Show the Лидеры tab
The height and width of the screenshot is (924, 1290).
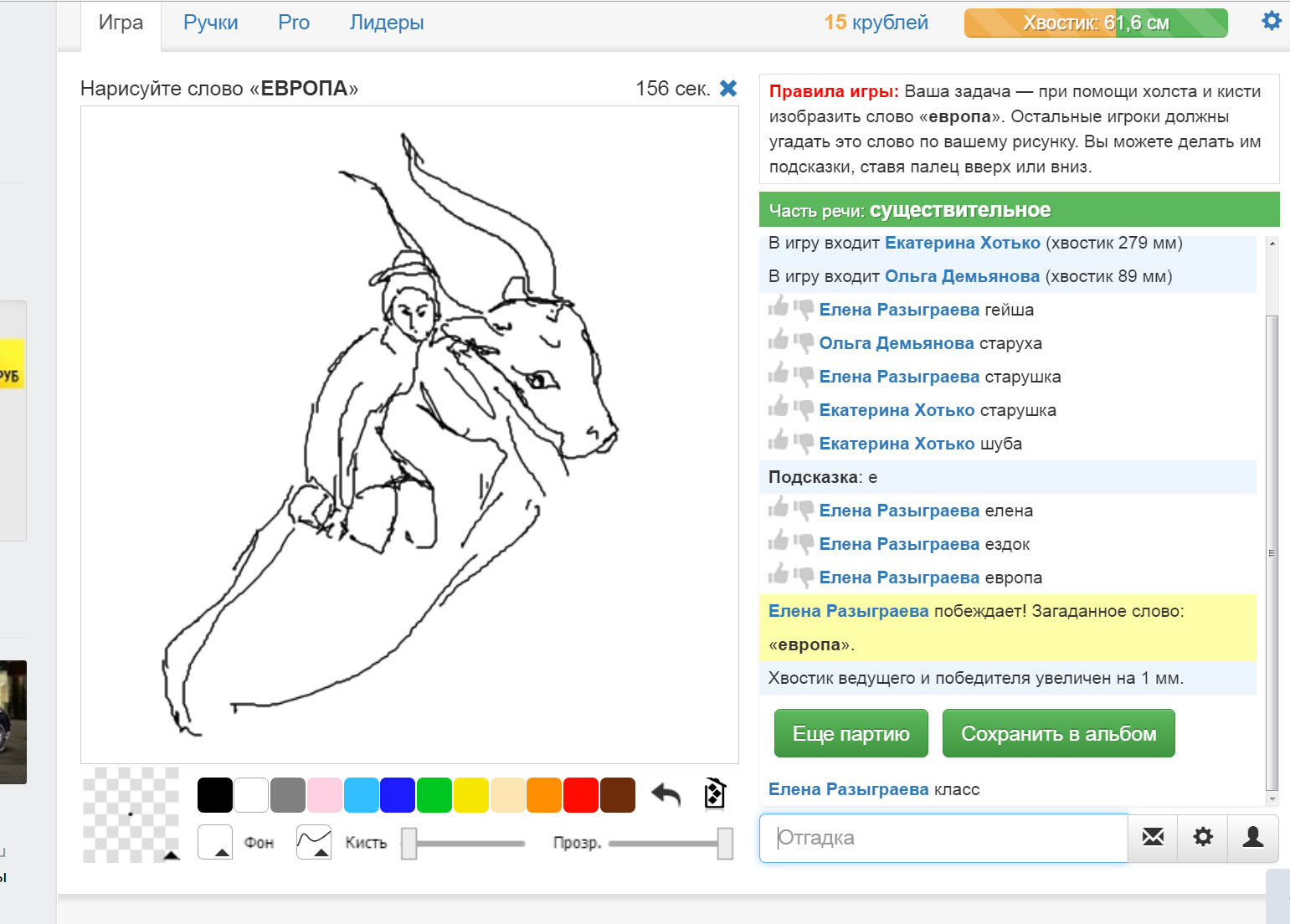(387, 23)
